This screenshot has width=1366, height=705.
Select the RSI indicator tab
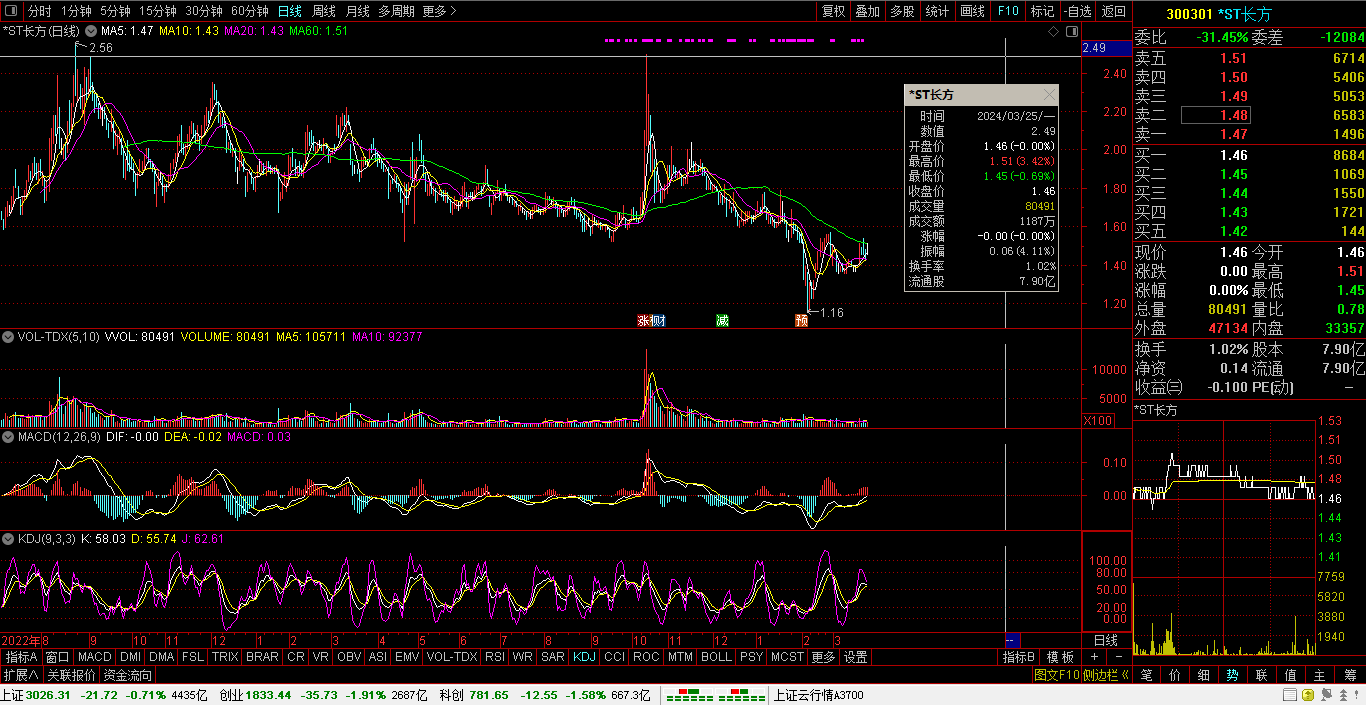click(x=494, y=657)
